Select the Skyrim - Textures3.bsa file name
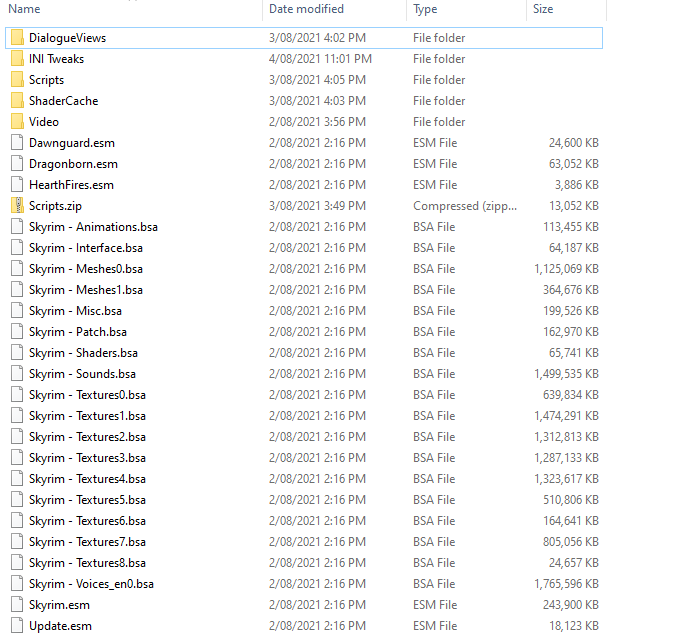The height and width of the screenshot is (638, 675). coord(87,458)
